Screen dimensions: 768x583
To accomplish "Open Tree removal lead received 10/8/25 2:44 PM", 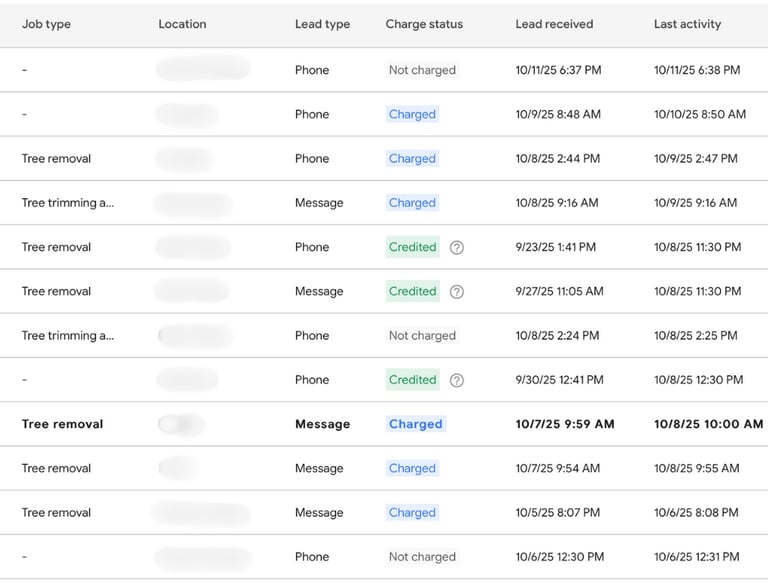I will (x=56, y=159).
